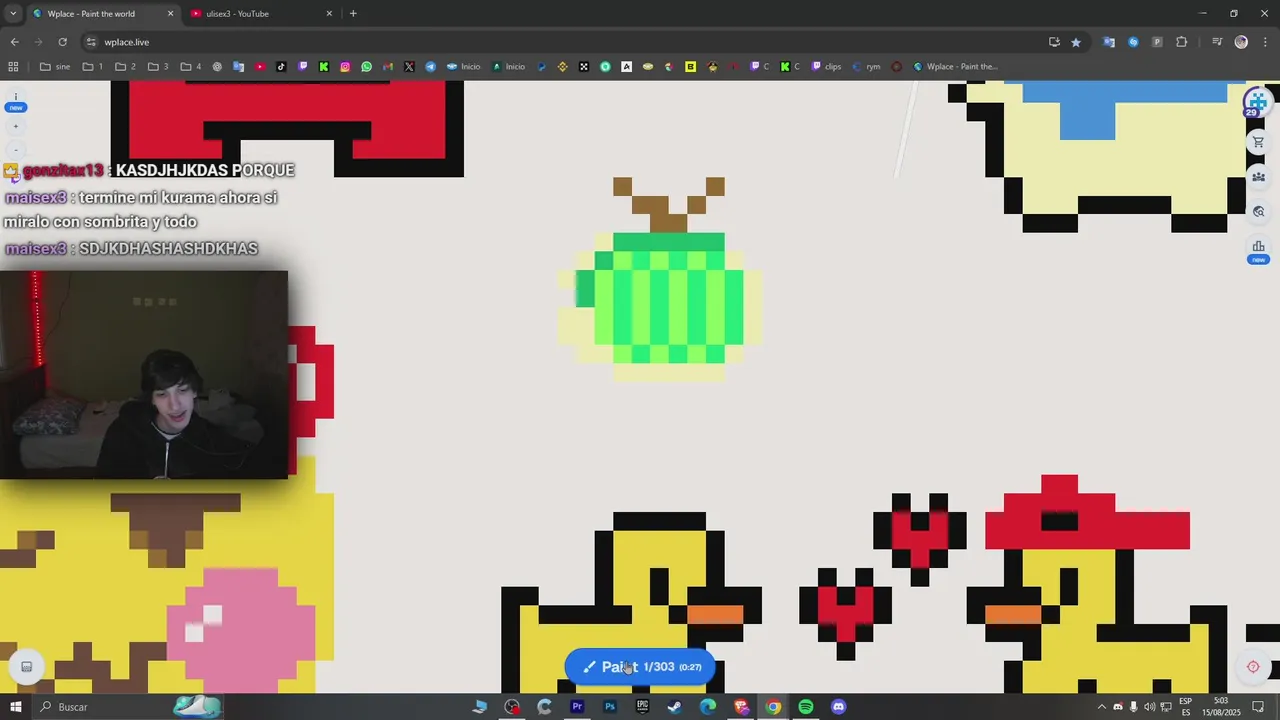Image resolution: width=1280 pixels, height=720 pixels.
Task: Expand bookmark folder 1
Action: pyautogui.click(x=93, y=67)
